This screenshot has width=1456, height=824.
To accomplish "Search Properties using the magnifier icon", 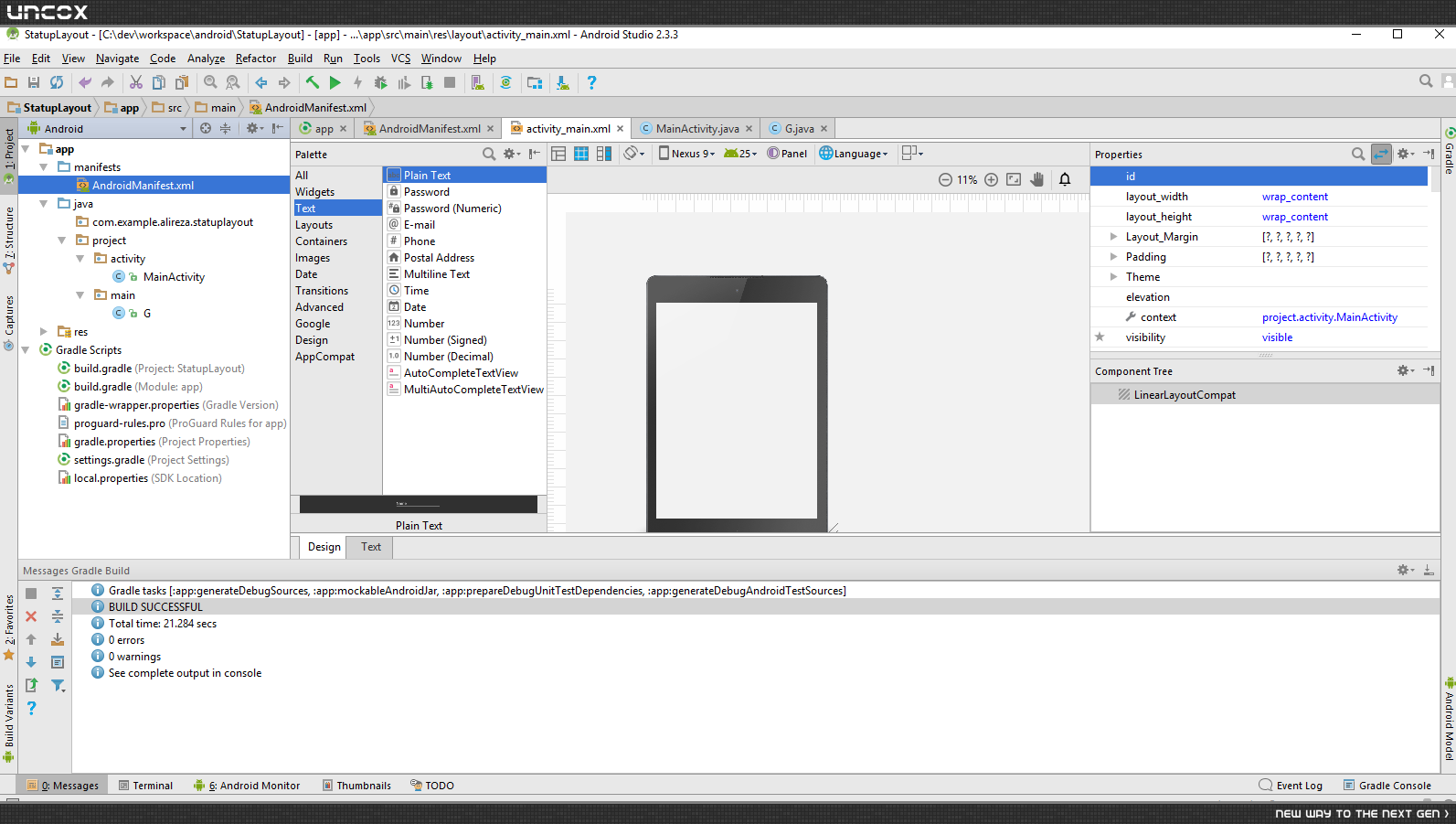I will [x=1358, y=154].
